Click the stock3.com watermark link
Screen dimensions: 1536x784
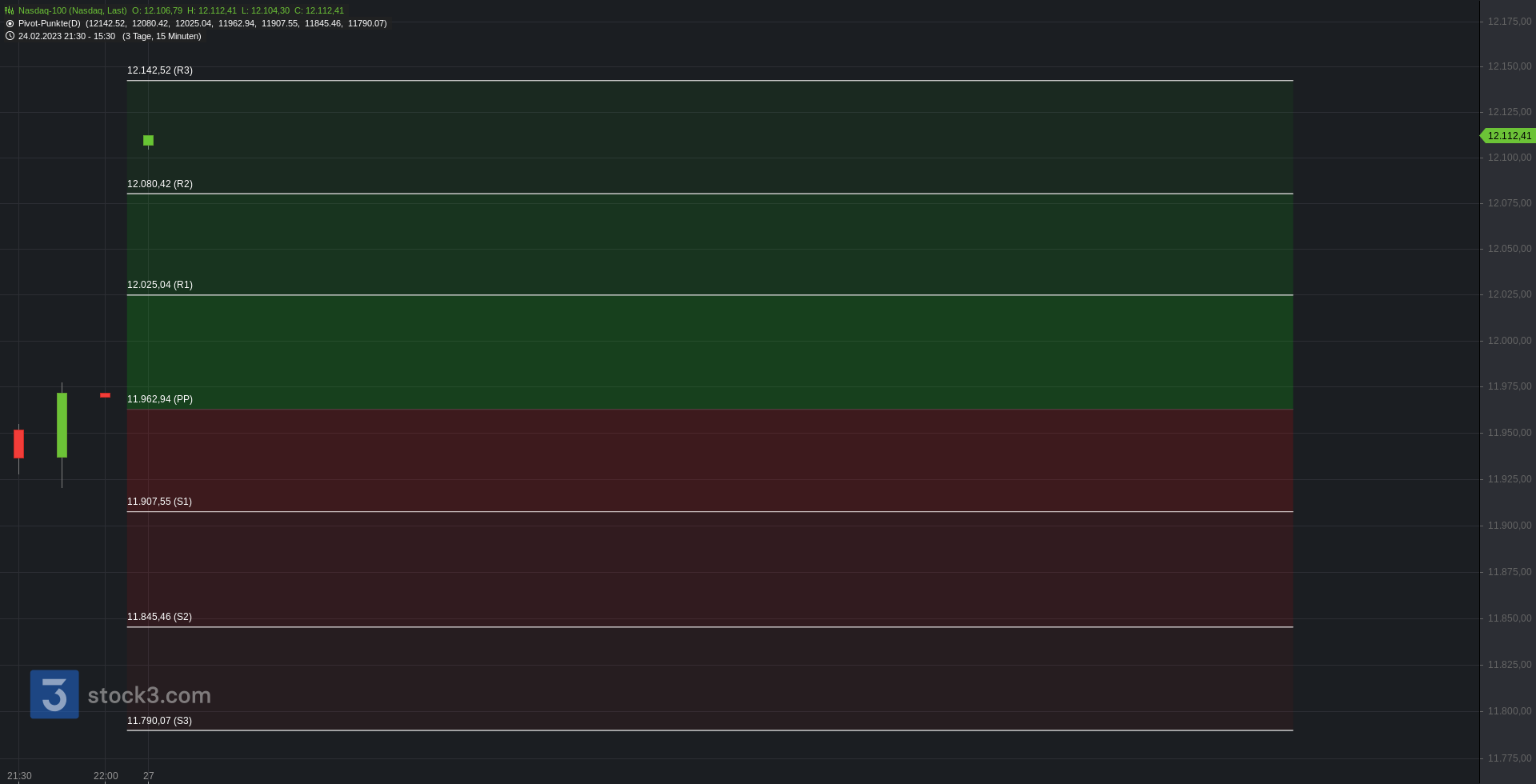(x=149, y=695)
